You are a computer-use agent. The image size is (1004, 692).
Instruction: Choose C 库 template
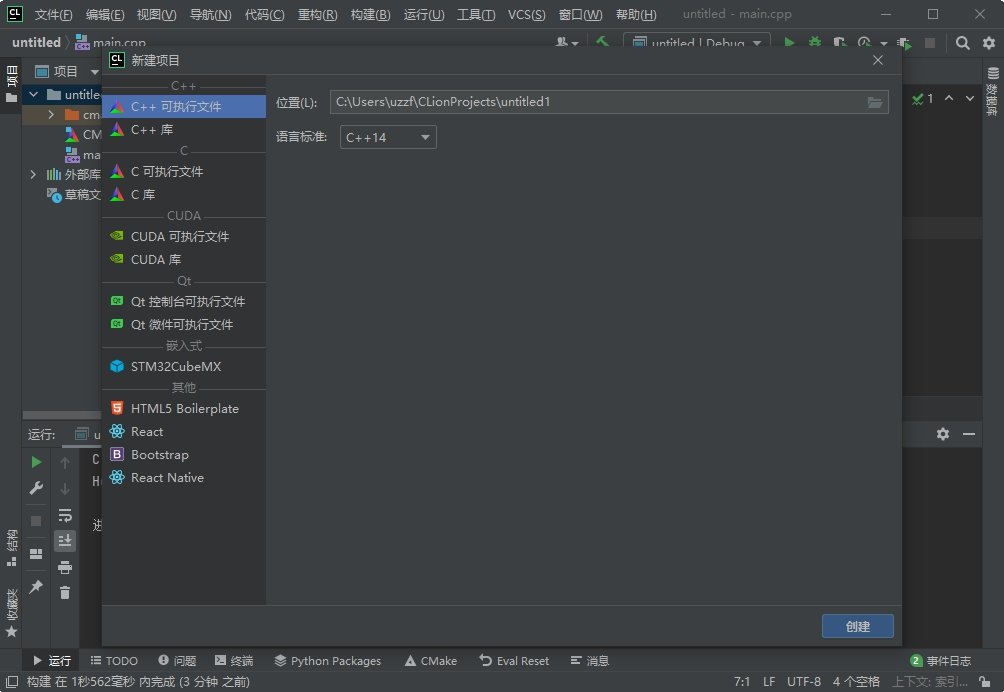(184, 194)
